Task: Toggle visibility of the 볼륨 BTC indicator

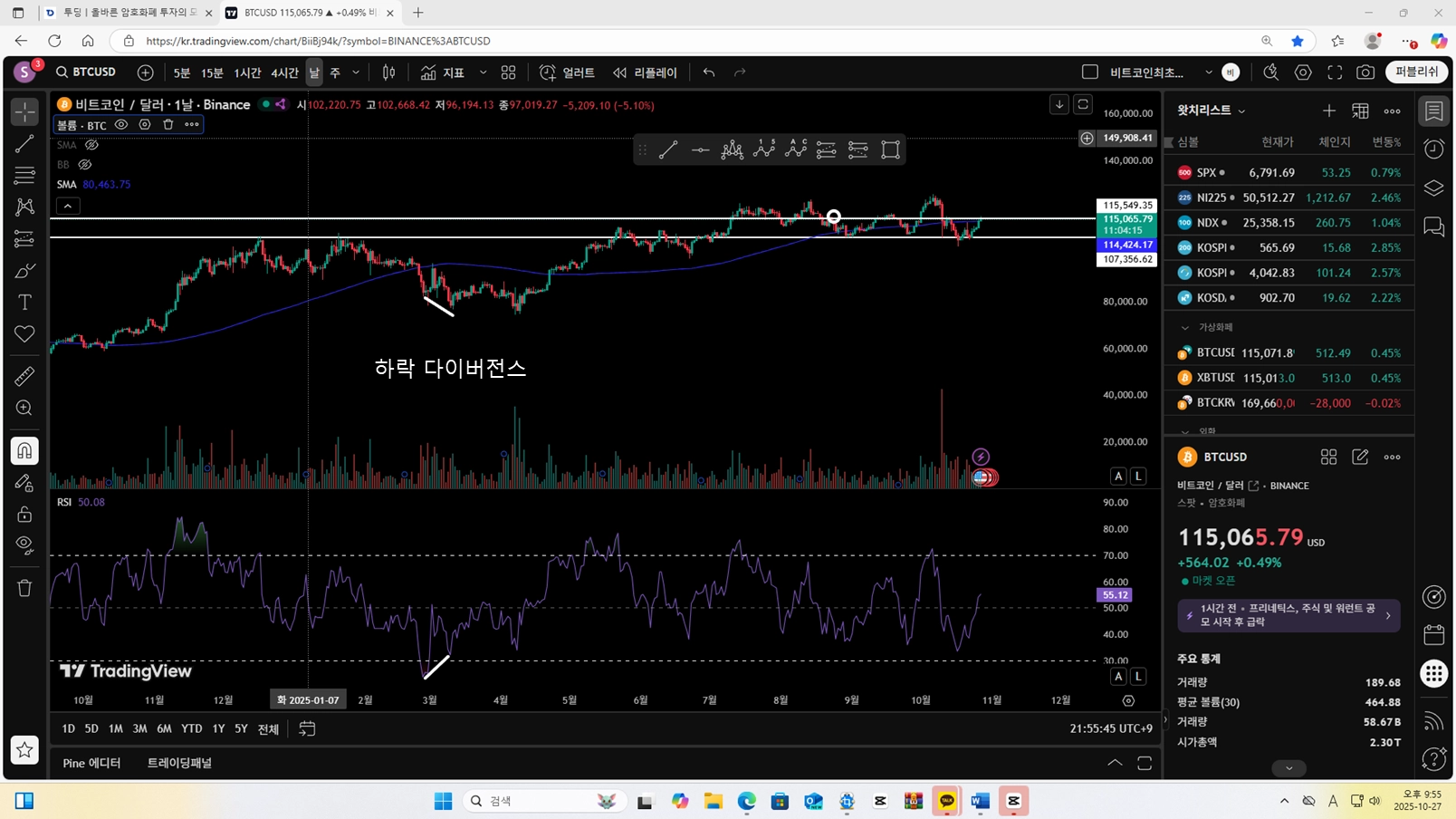Action: click(121, 125)
